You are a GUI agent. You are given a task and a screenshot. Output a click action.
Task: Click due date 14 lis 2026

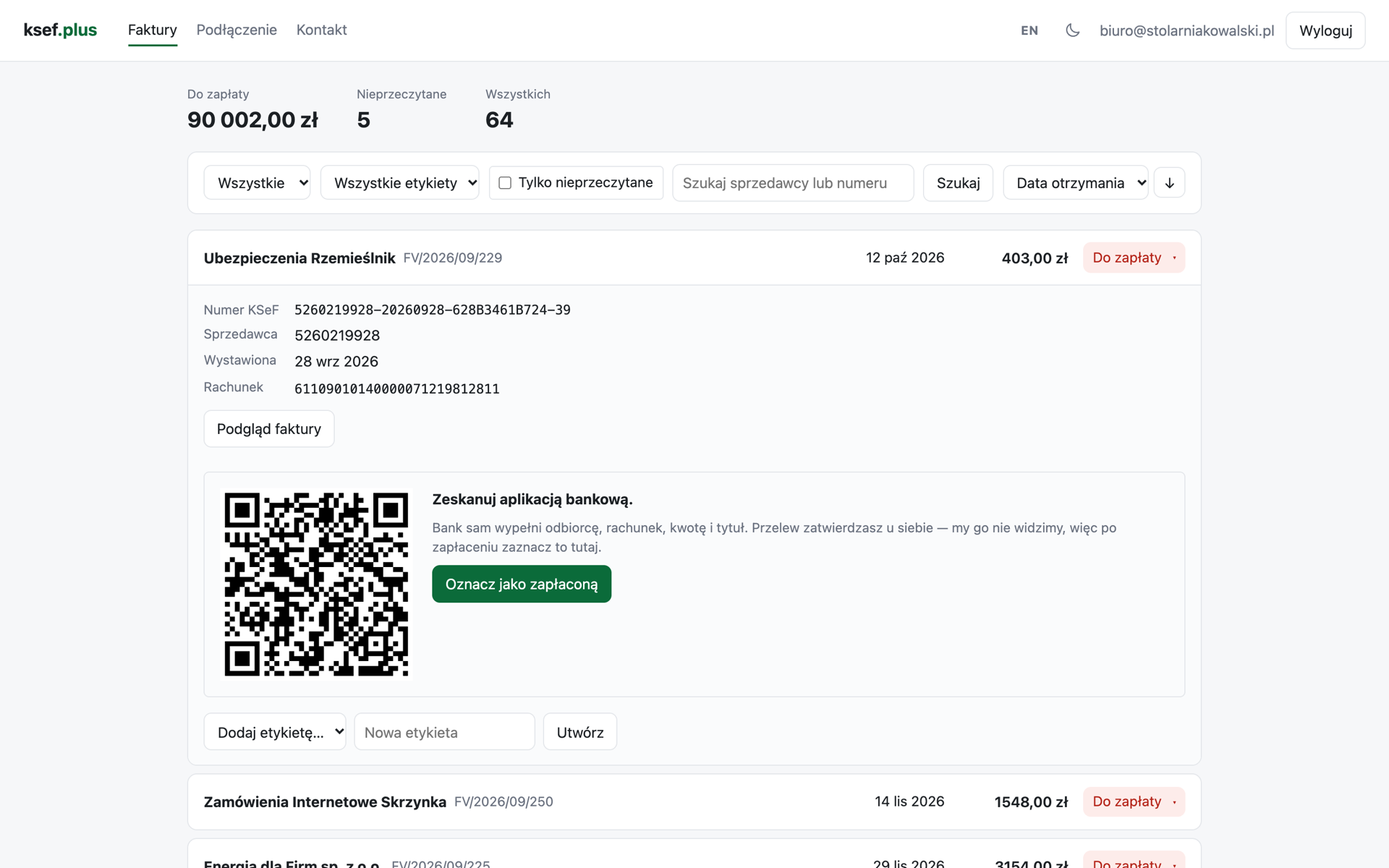[909, 801]
